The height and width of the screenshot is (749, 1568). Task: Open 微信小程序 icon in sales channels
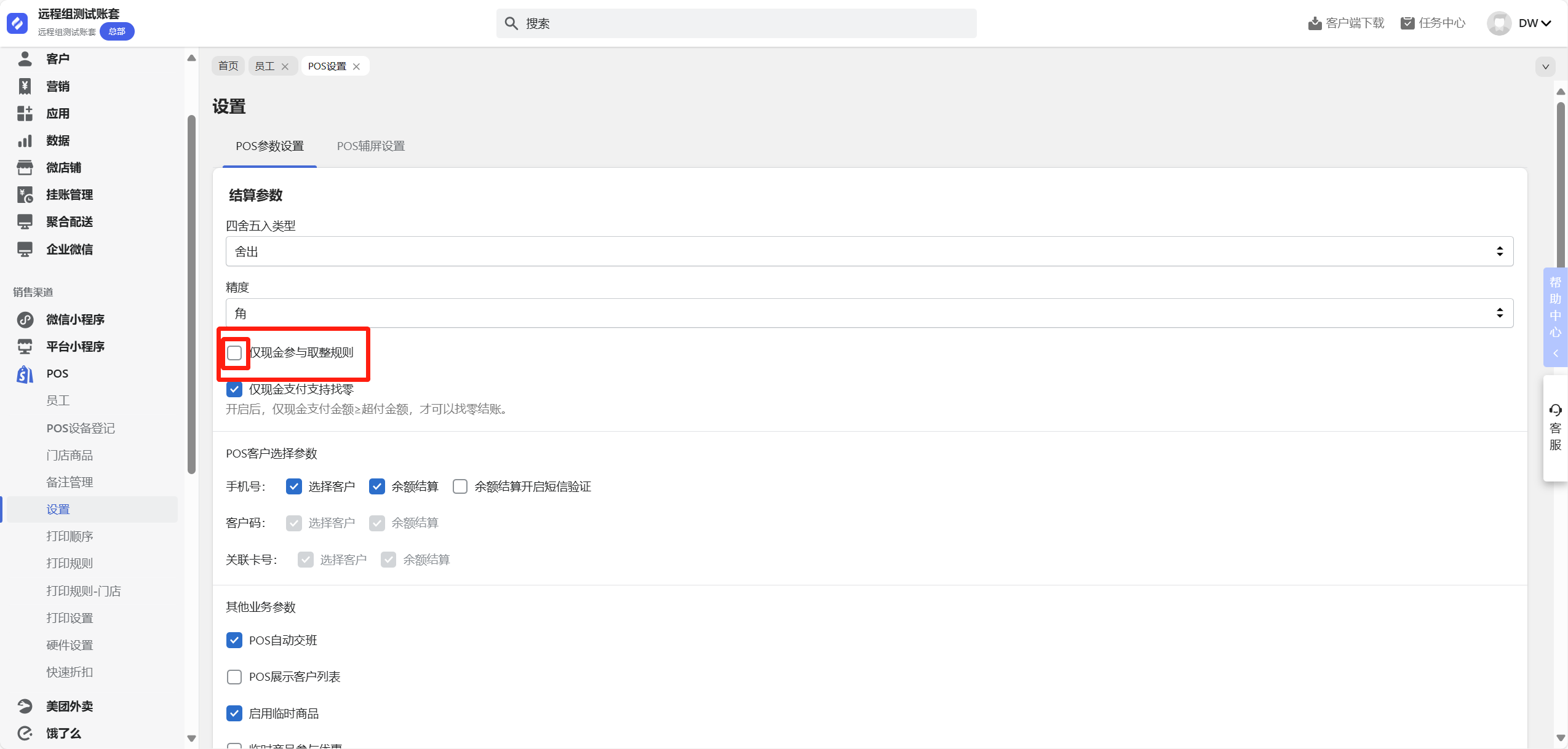25,320
